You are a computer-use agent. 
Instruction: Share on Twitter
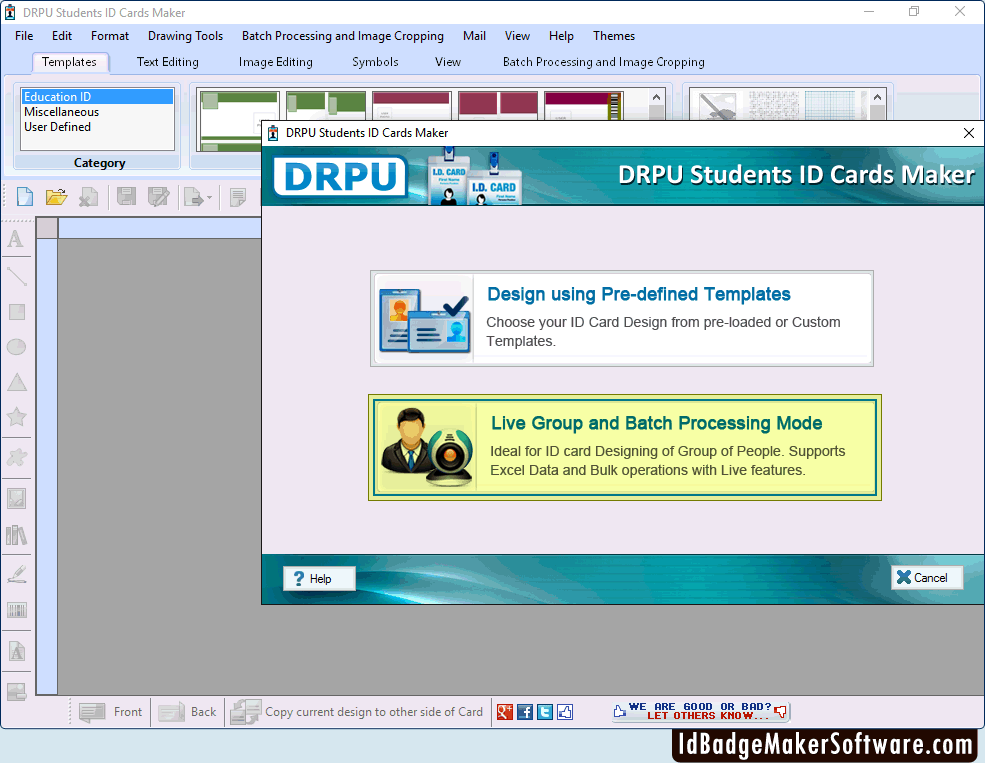click(545, 712)
